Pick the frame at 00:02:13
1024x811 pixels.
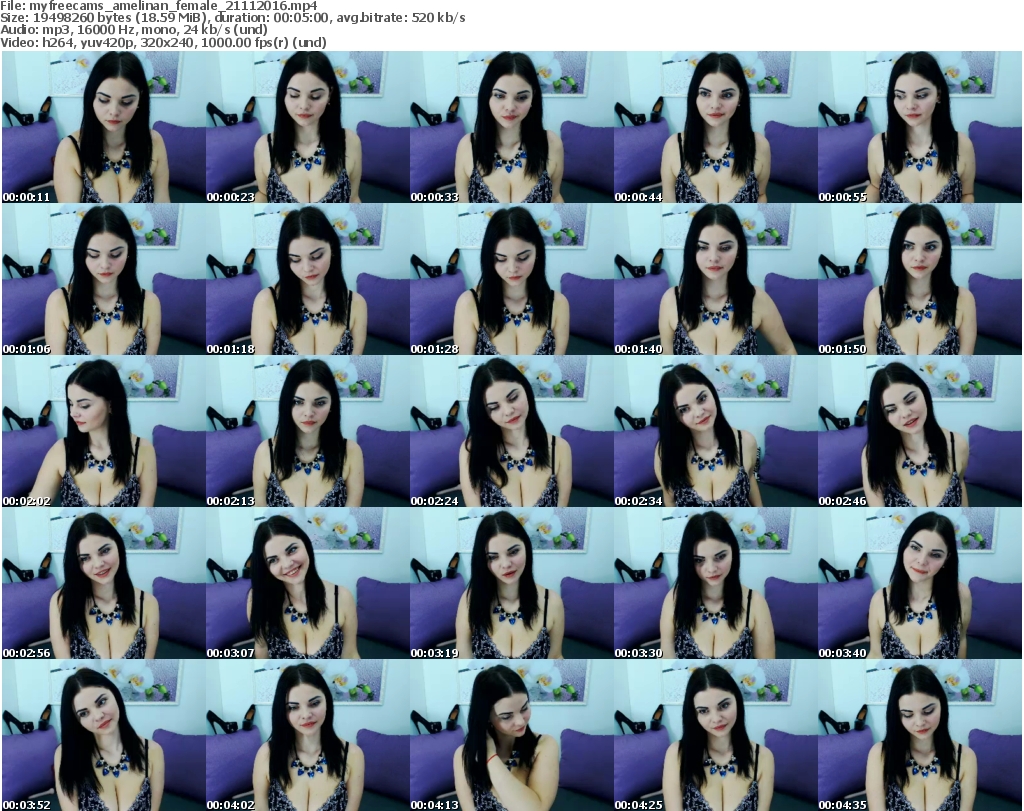[308, 432]
